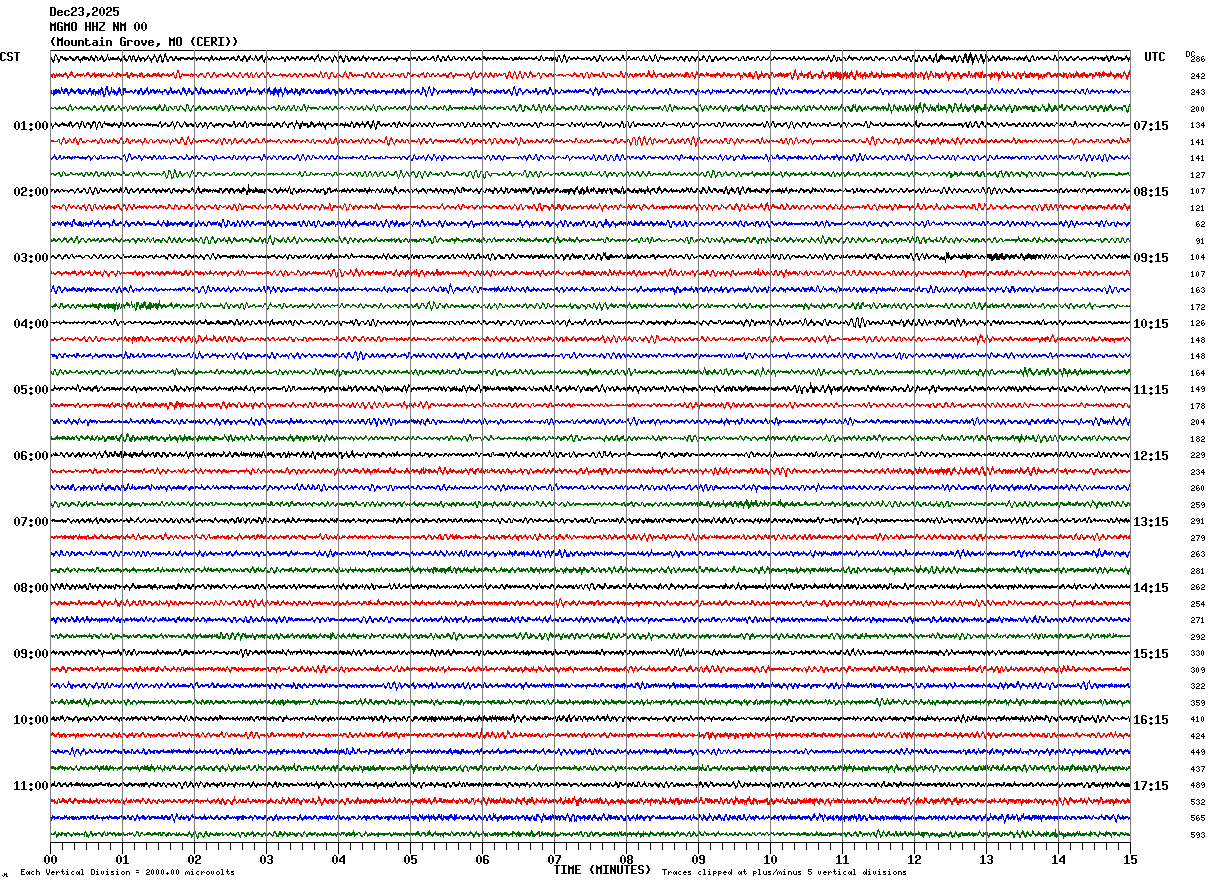Click the 08:15 UTC time label
Viewport: 1210px width, 886px height.
pyautogui.click(x=1151, y=192)
